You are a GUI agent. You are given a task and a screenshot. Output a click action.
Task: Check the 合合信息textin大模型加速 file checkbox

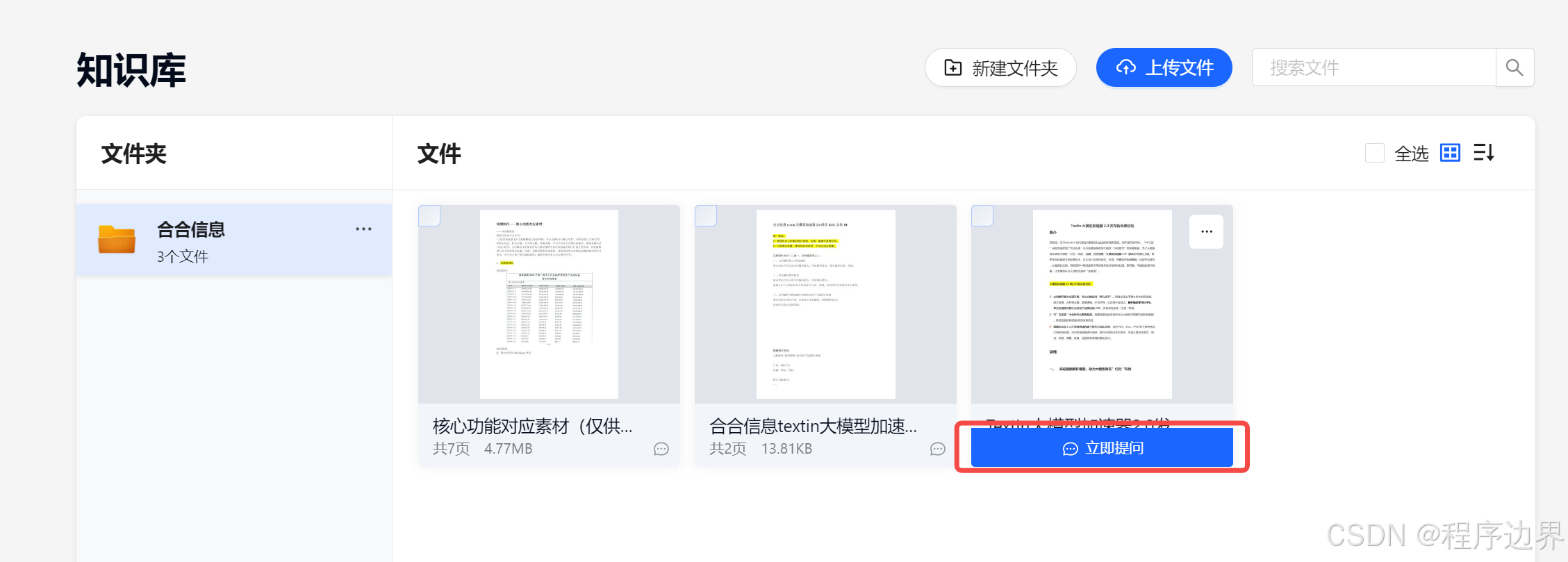pyautogui.click(x=706, y=216)
